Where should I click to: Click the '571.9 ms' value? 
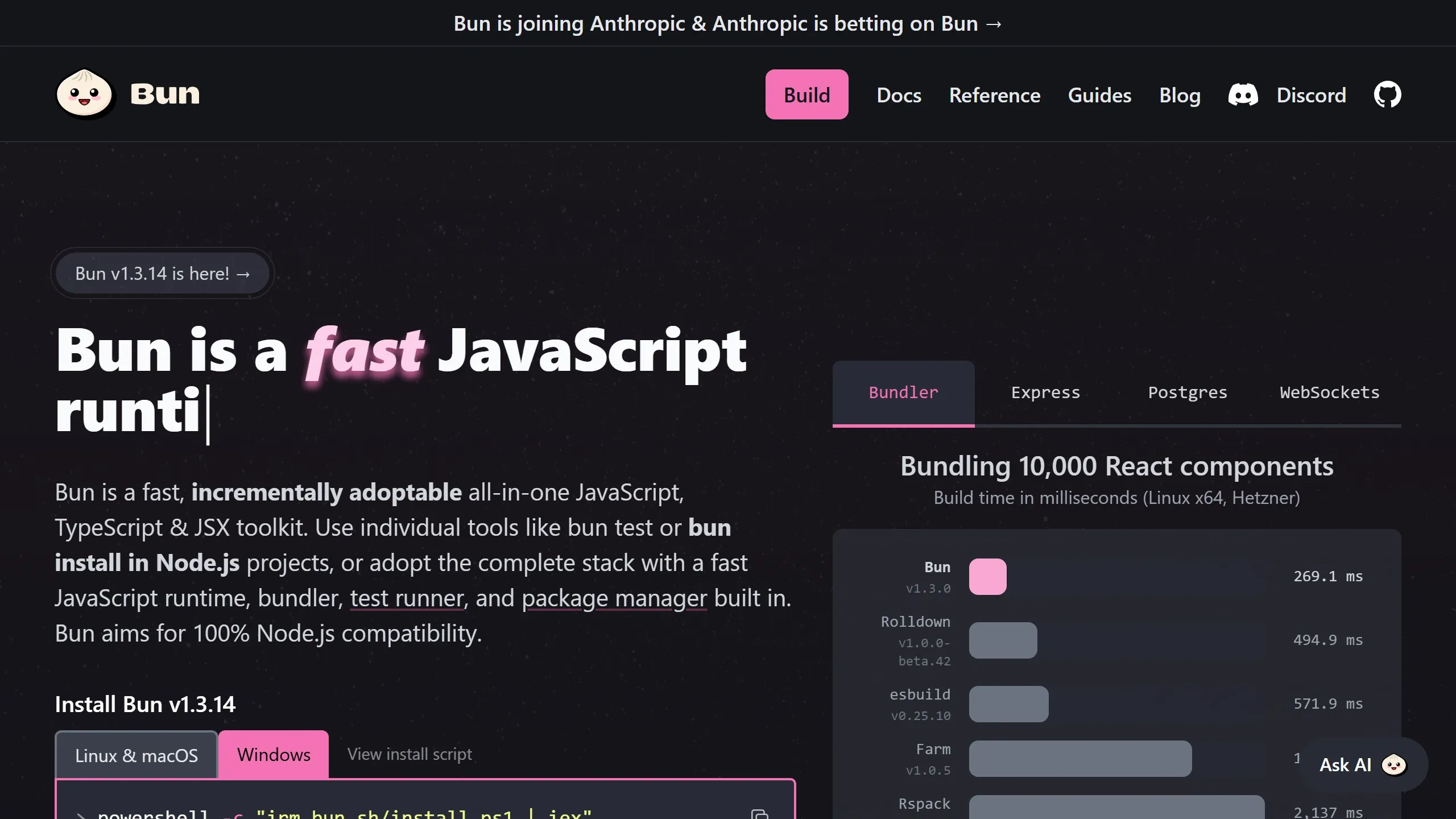[1328, 704]
